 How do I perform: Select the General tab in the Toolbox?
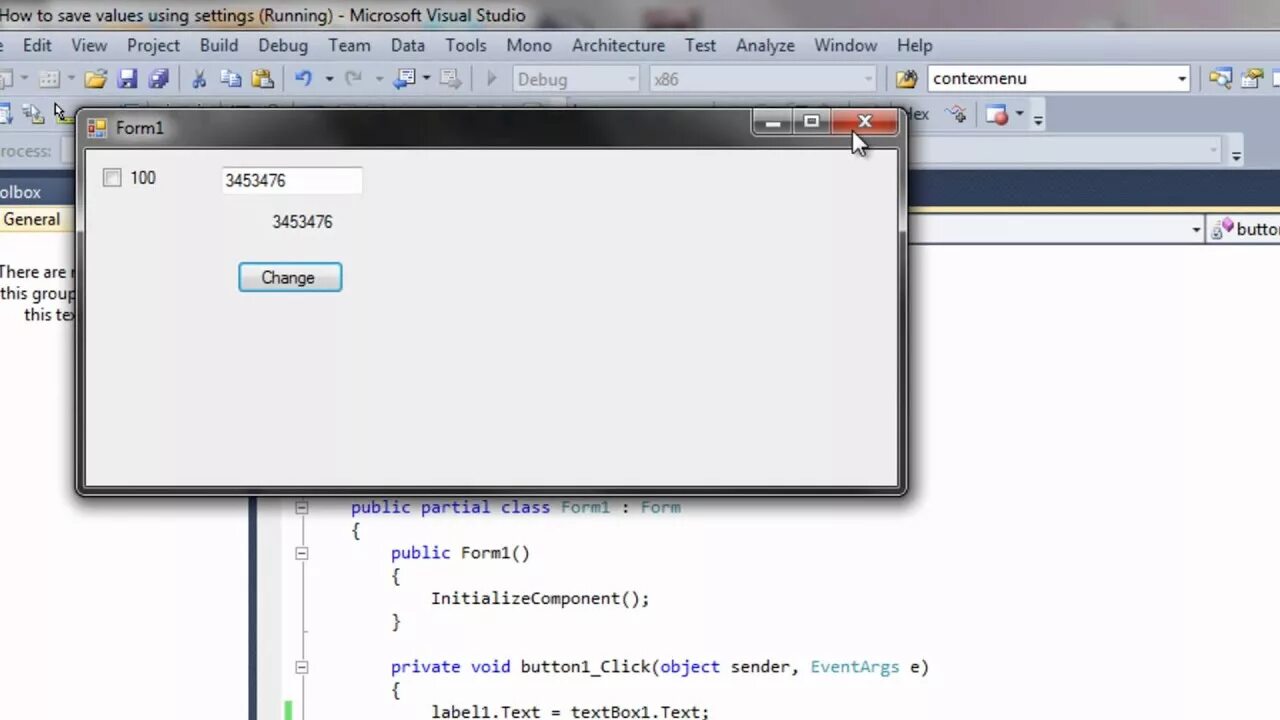[32, 220]
